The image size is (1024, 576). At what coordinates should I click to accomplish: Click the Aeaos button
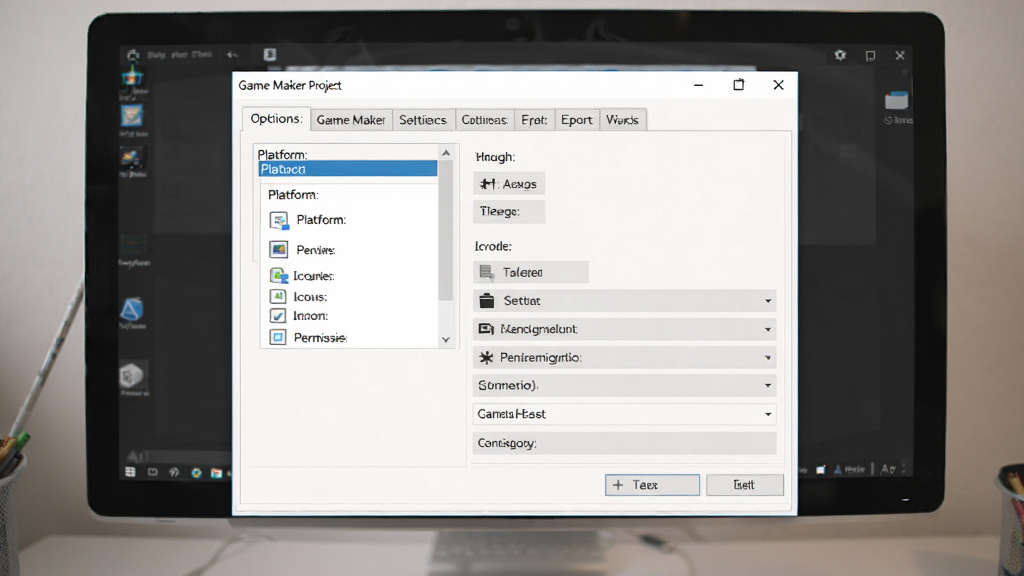coord(509,184)
